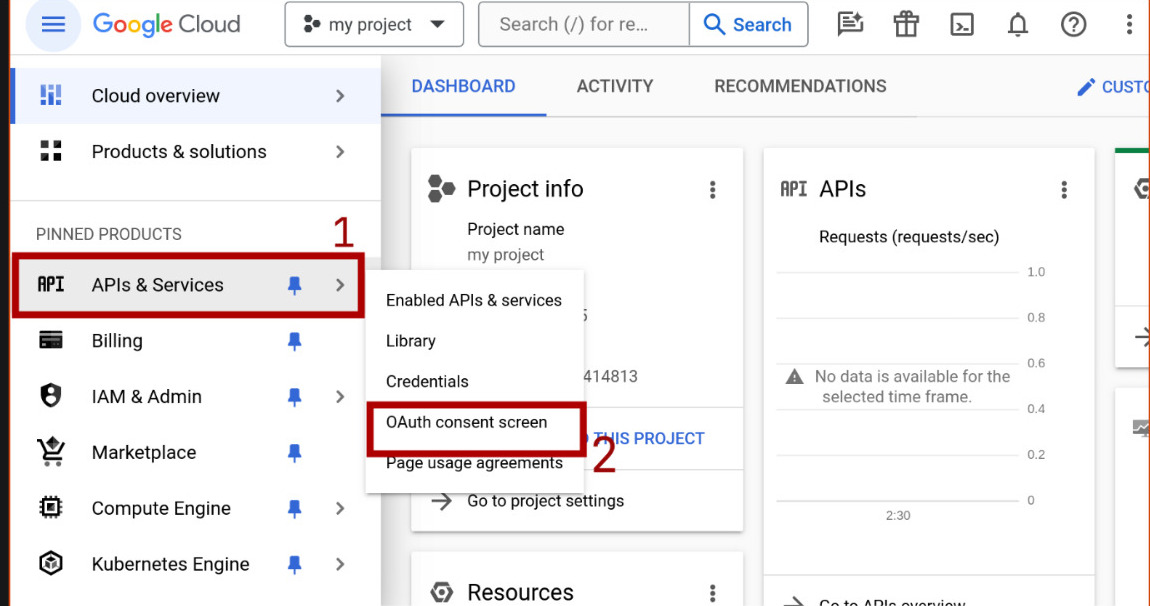Switch to the ACTIVITY tab
This screenshot has height=606, width=1150.
coord(614,86)
